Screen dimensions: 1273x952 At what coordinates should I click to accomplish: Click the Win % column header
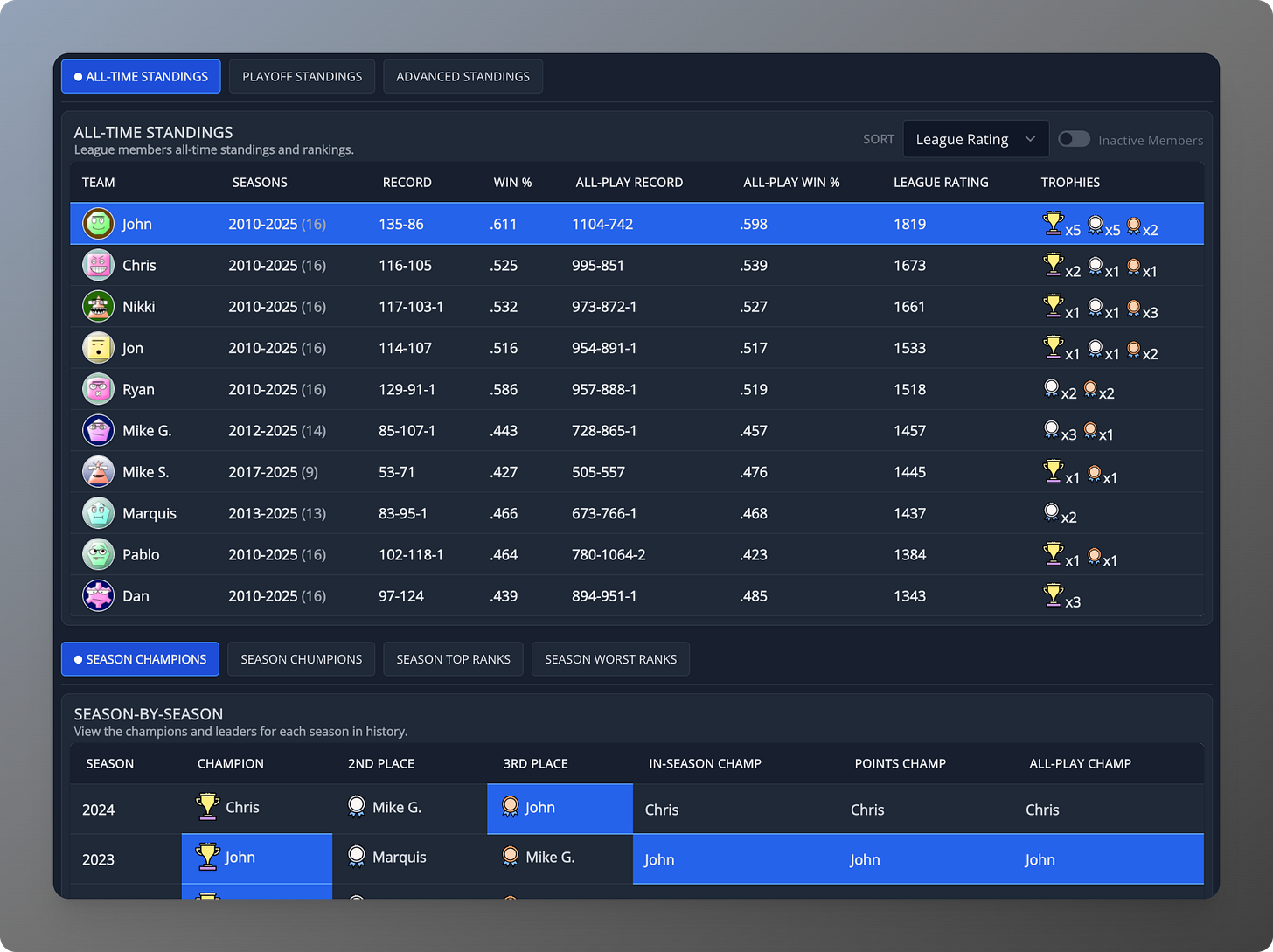[512, 183]
